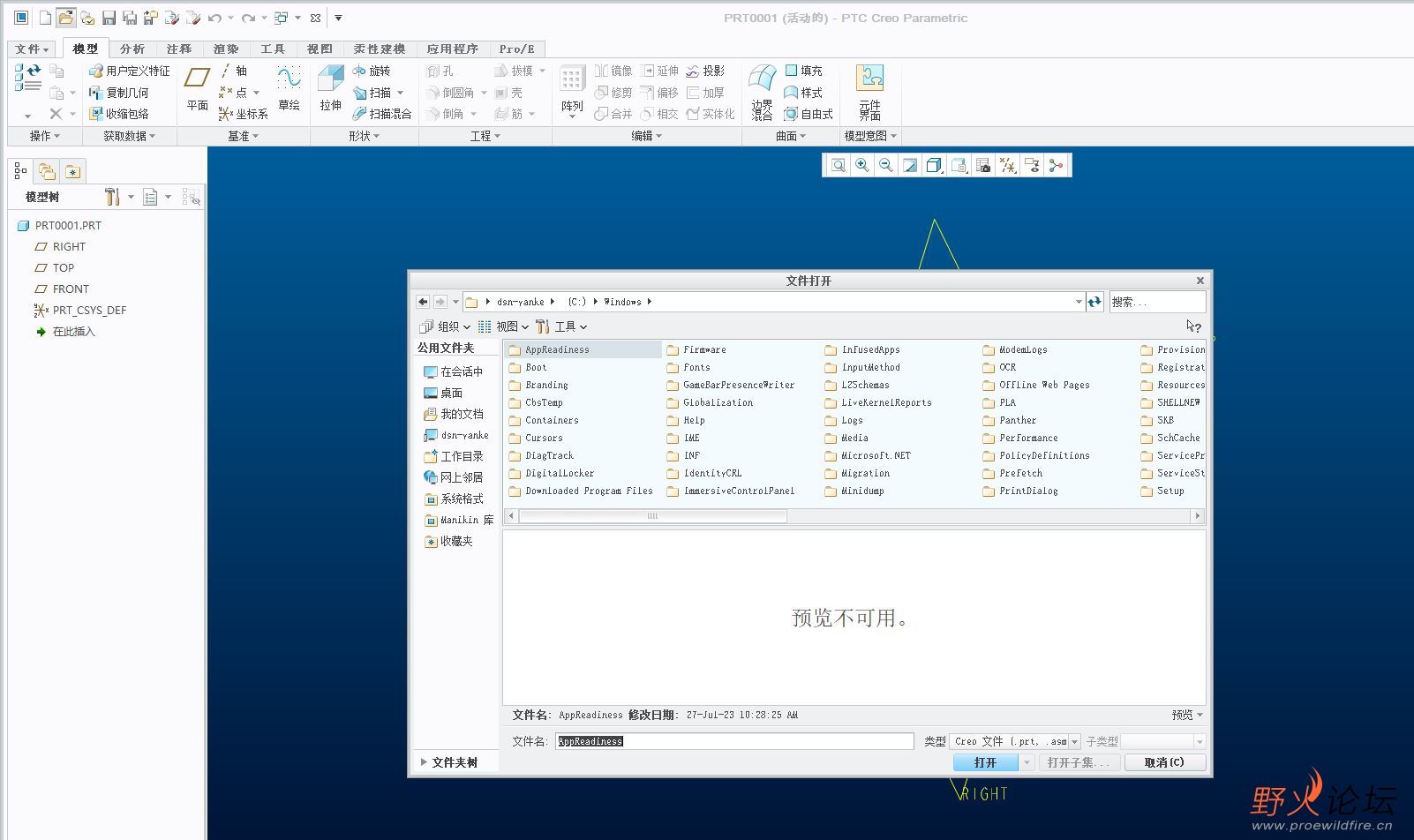Select PRT_CSYS_DEF in model tree
Viewport: 1414px width, 840px height.
(x=80, y=311)
